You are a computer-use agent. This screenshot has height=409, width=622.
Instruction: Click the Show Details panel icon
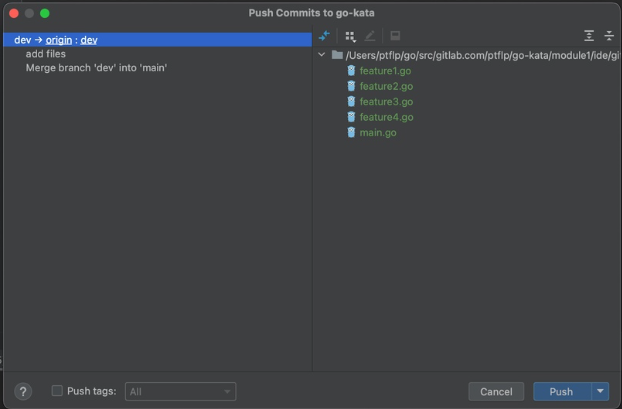(x=395, y=36)
